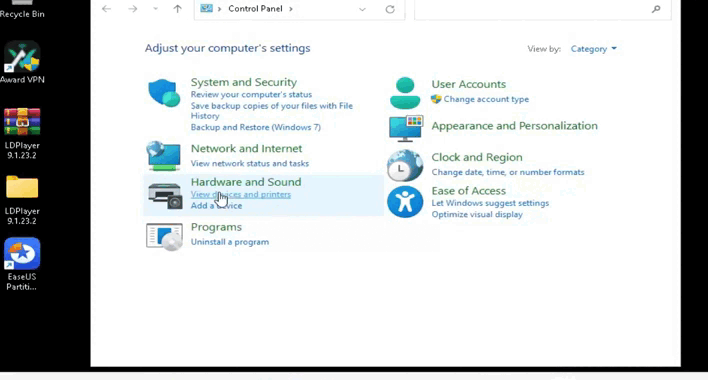Viewport: 708px width, 380px height.
Task: Click the Network and Internet globe icon
Action: tap(163, 156)
